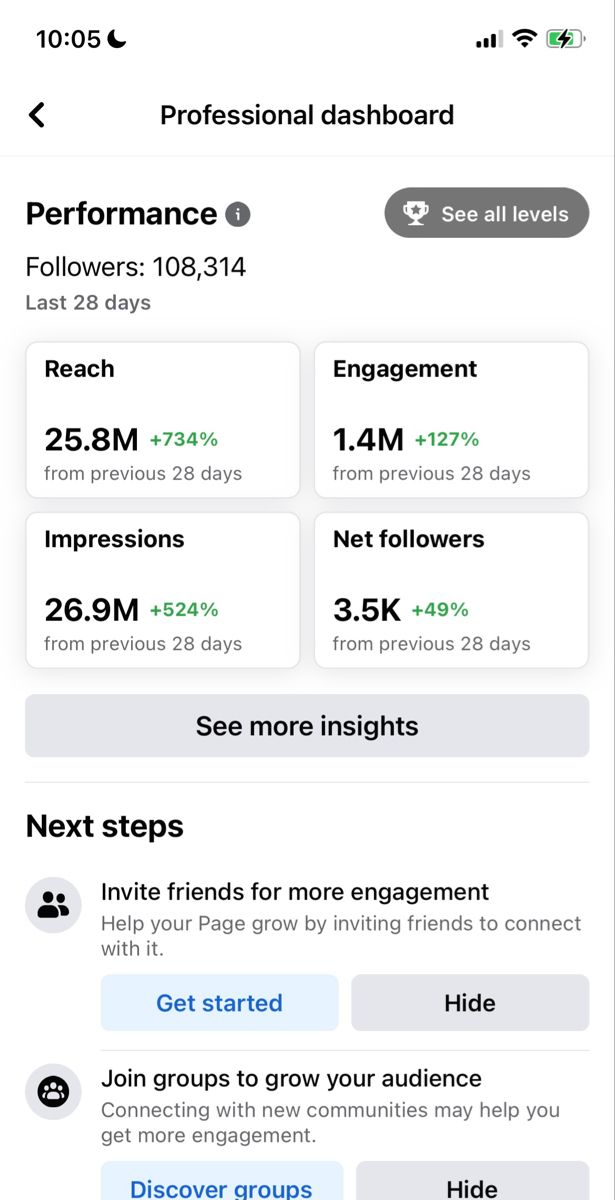Hide the invite friends suggestion

470,1003
